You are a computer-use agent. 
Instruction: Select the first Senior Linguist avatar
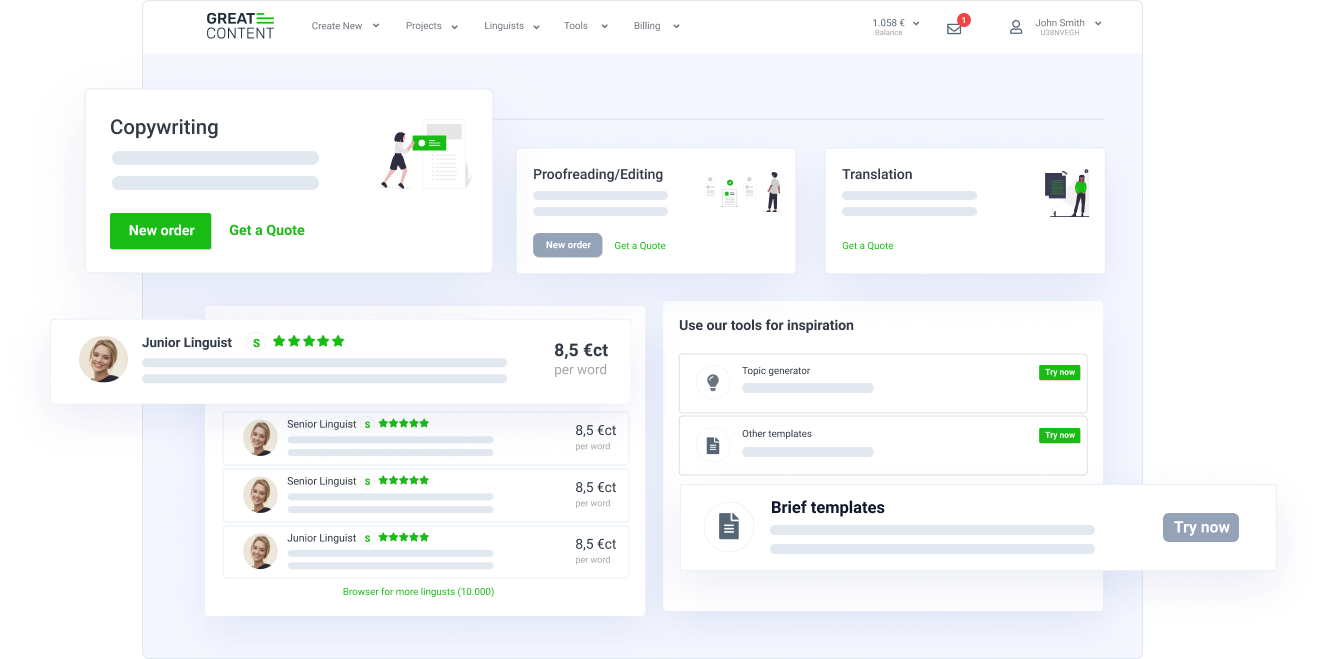click(260, 437)
